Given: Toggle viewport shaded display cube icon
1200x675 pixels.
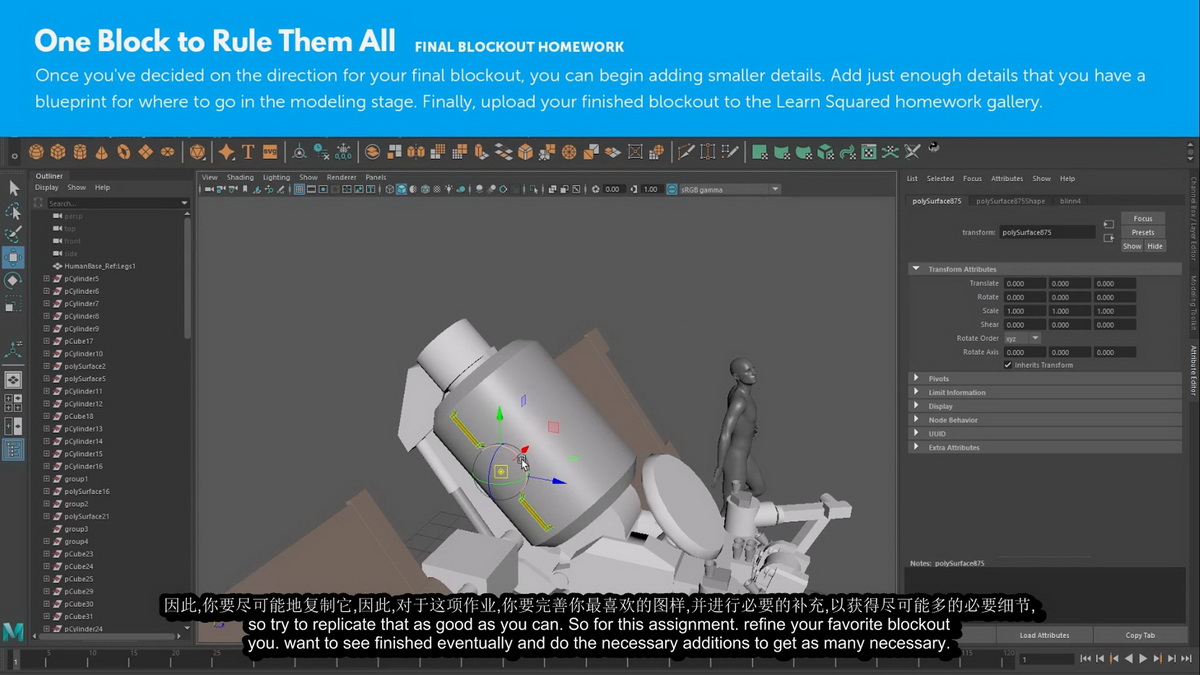Looking at the screenshot, I should coord(401,189).
